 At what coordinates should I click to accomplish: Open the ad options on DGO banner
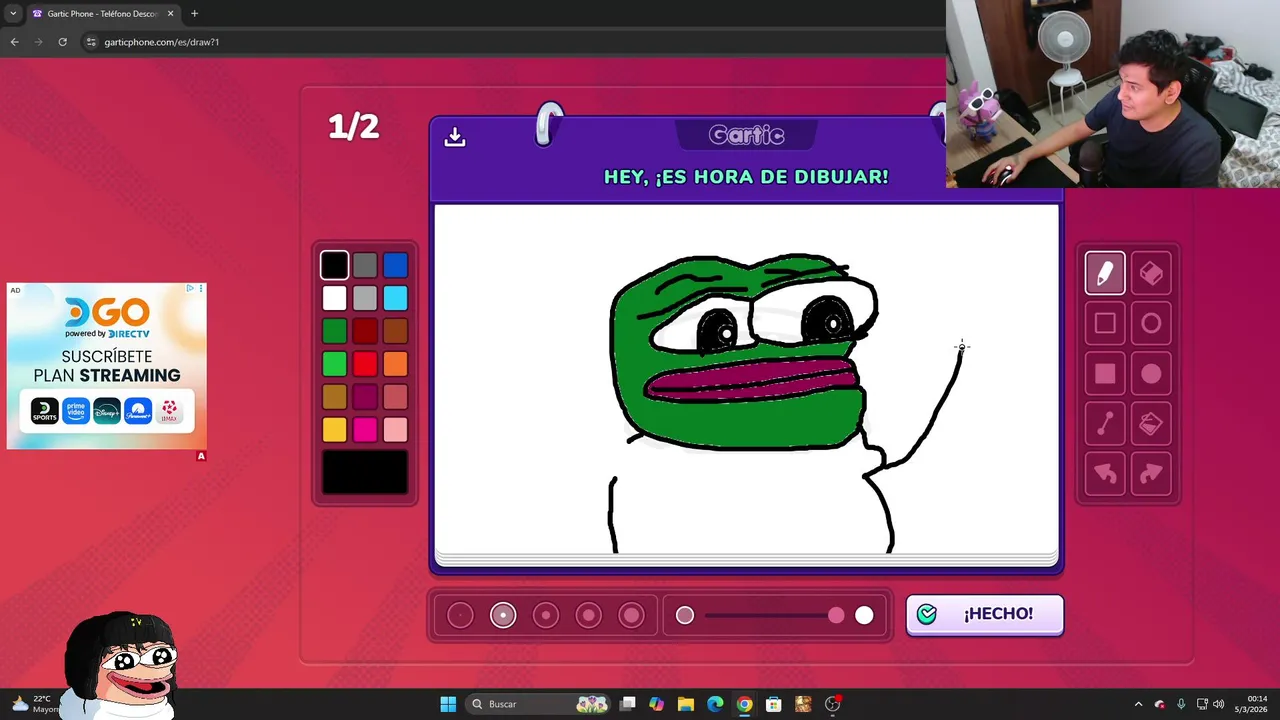[201, 289]
